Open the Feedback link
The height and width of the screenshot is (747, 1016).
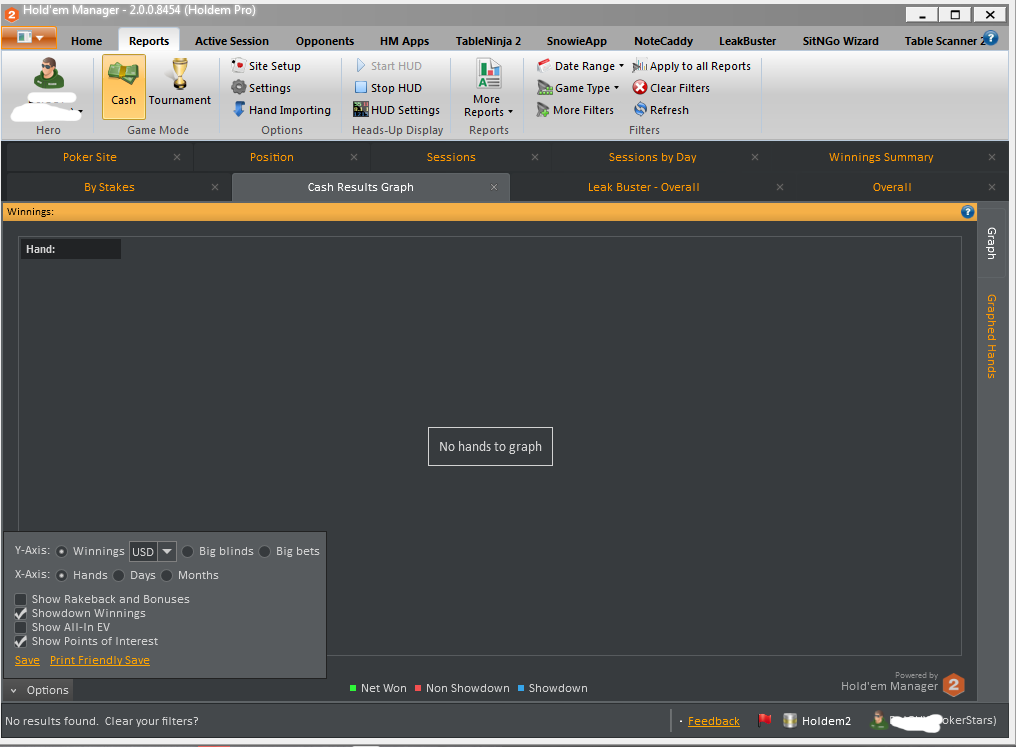pyautogui.click(x=713, y=720)
